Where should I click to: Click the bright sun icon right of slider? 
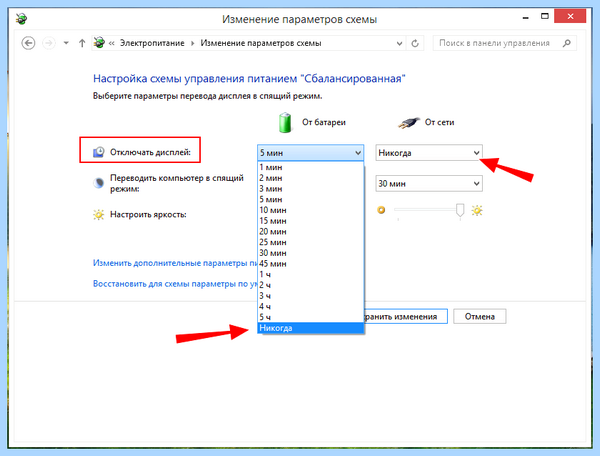477,210
